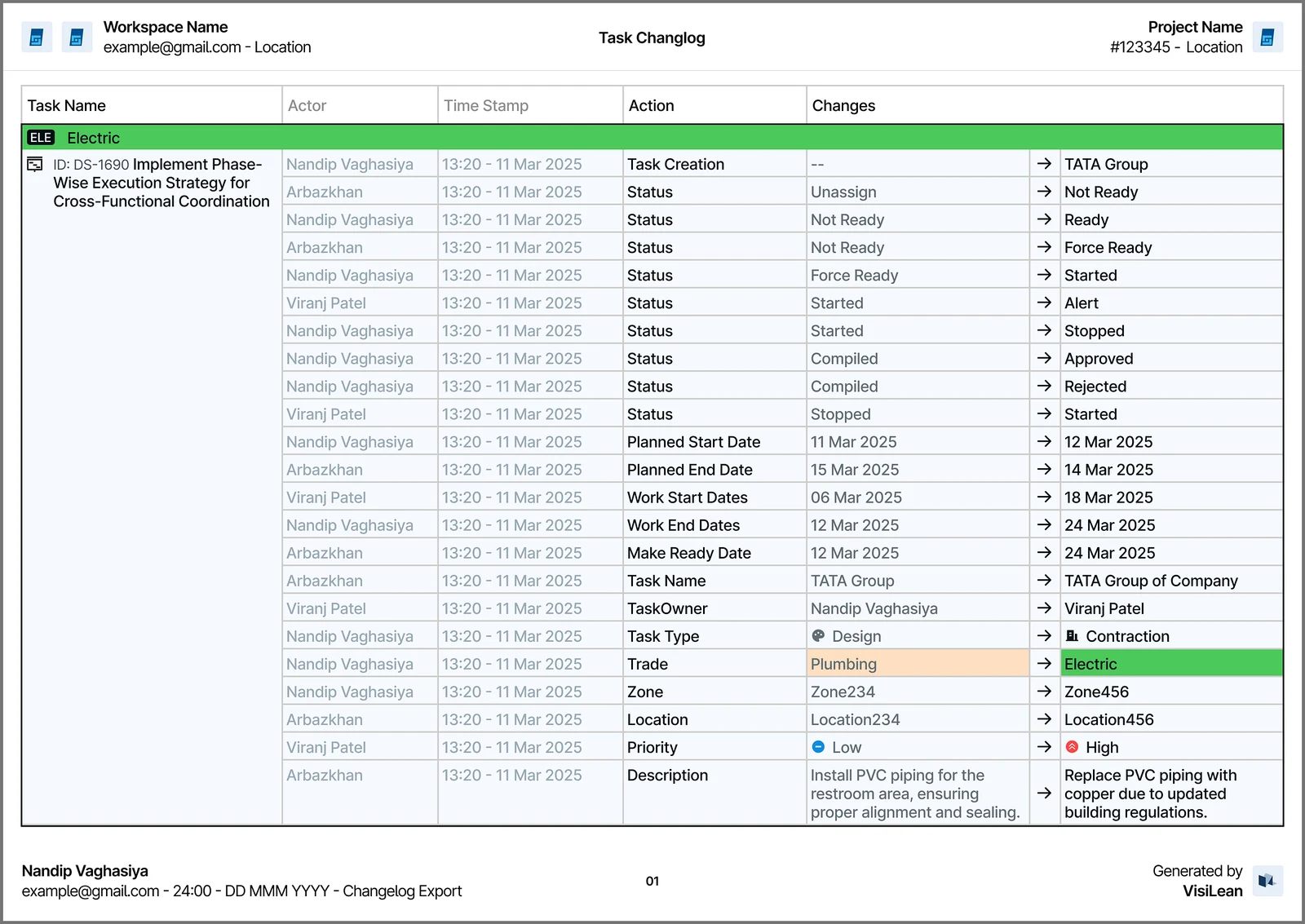The height and width of the screenshot is (924, 1305).
Task: Click the building icon next to Contraction
Action: click(x=1072, y=636)
